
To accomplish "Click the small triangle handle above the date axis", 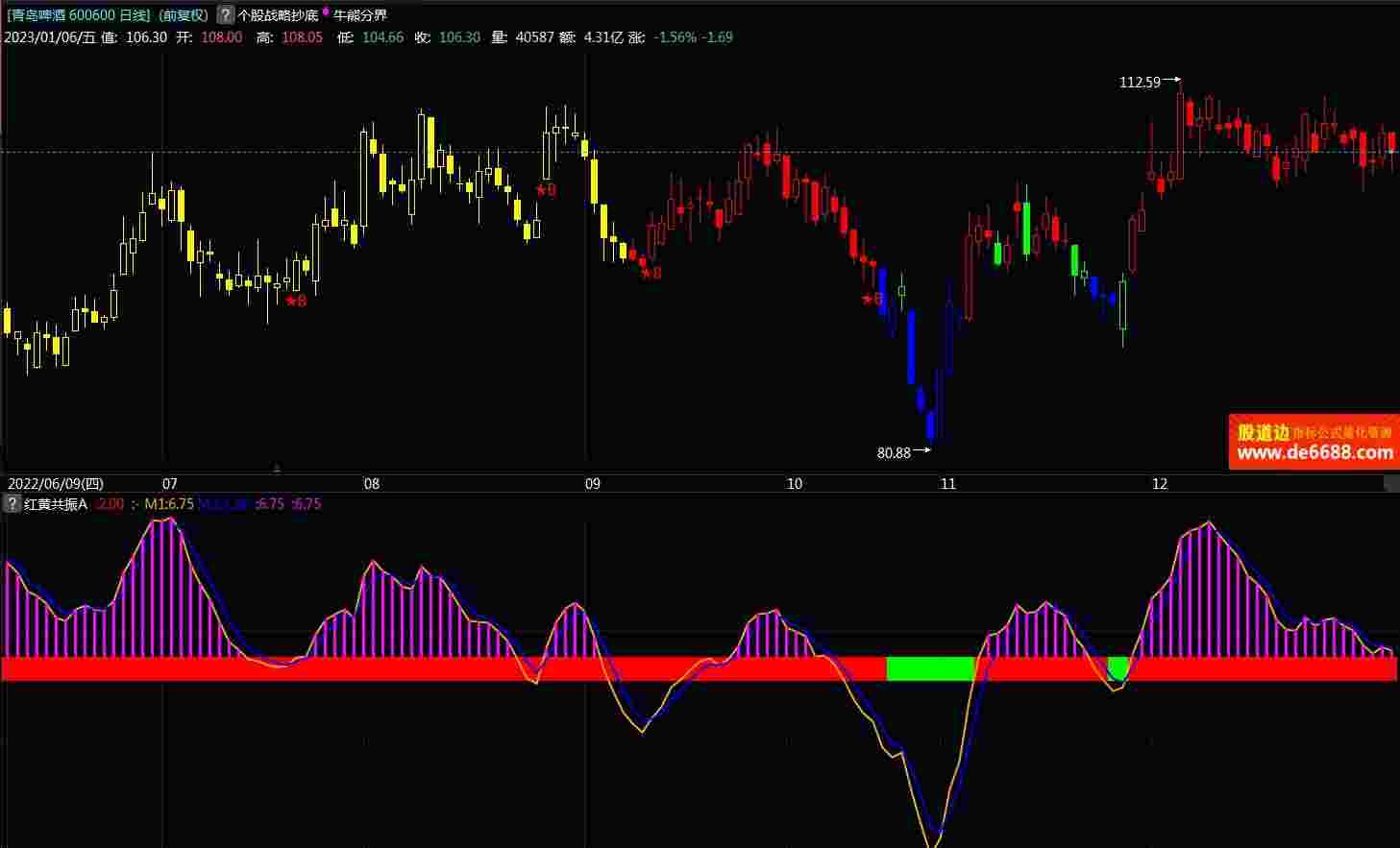I will tap(277, 469).
